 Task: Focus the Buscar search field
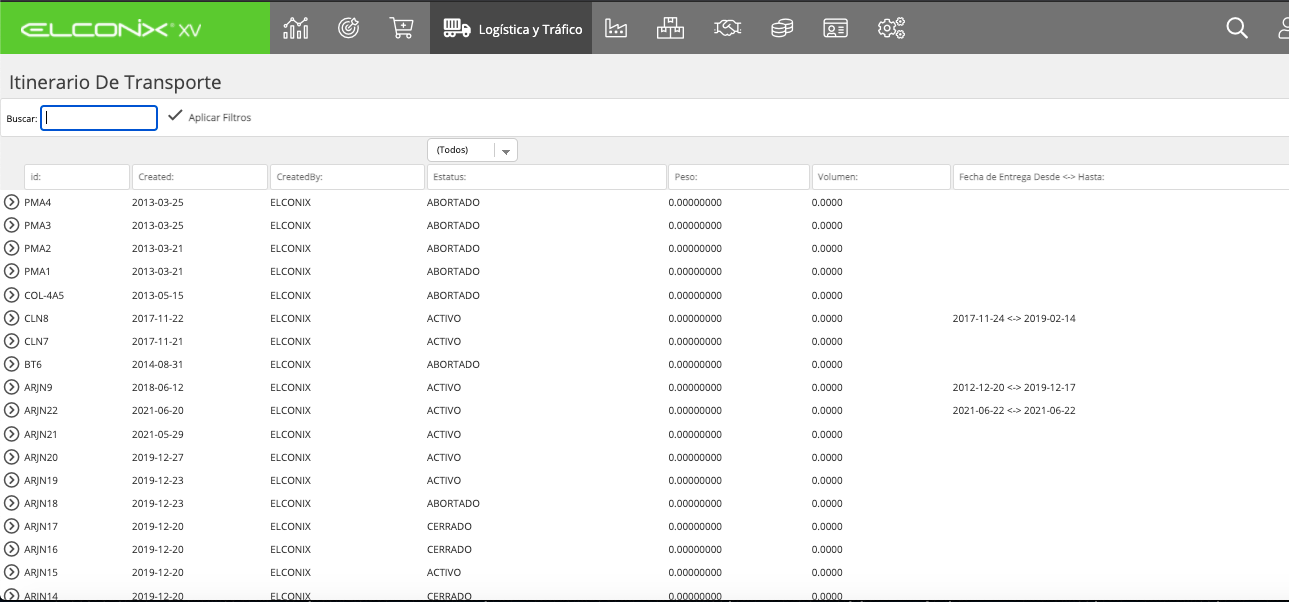99,118
